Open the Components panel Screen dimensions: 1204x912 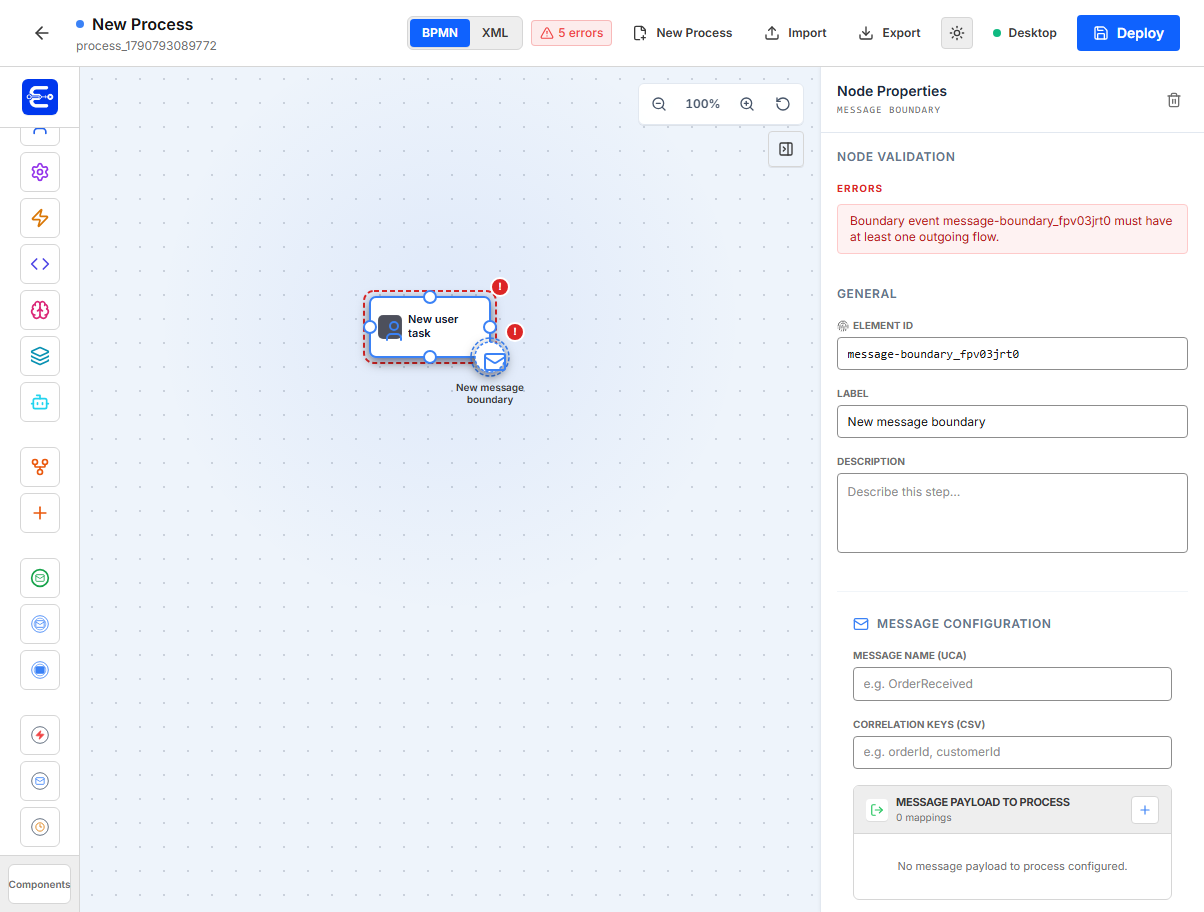(x=40, y=884)
